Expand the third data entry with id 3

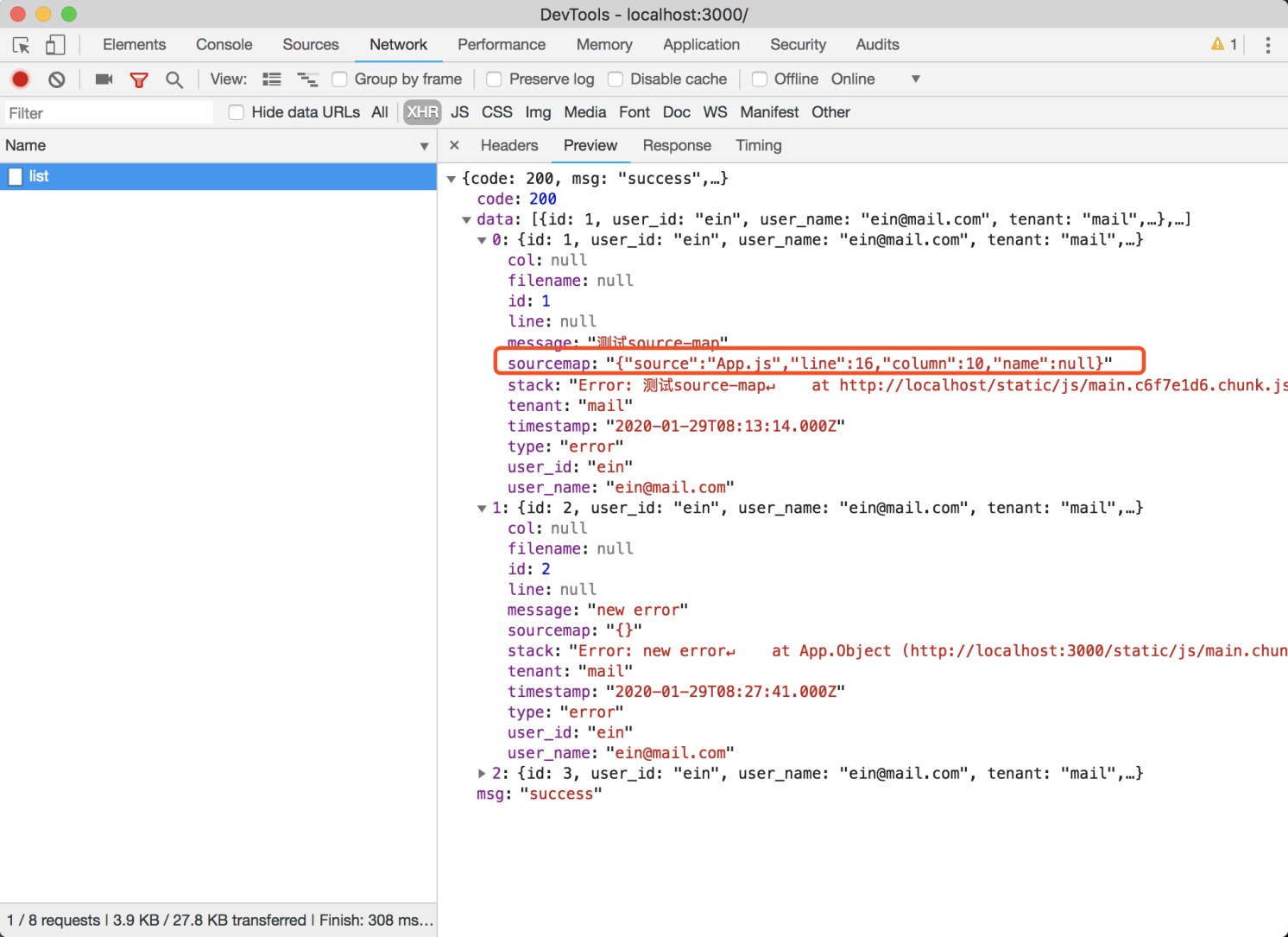pyautogui.click(x=482, y=774)
